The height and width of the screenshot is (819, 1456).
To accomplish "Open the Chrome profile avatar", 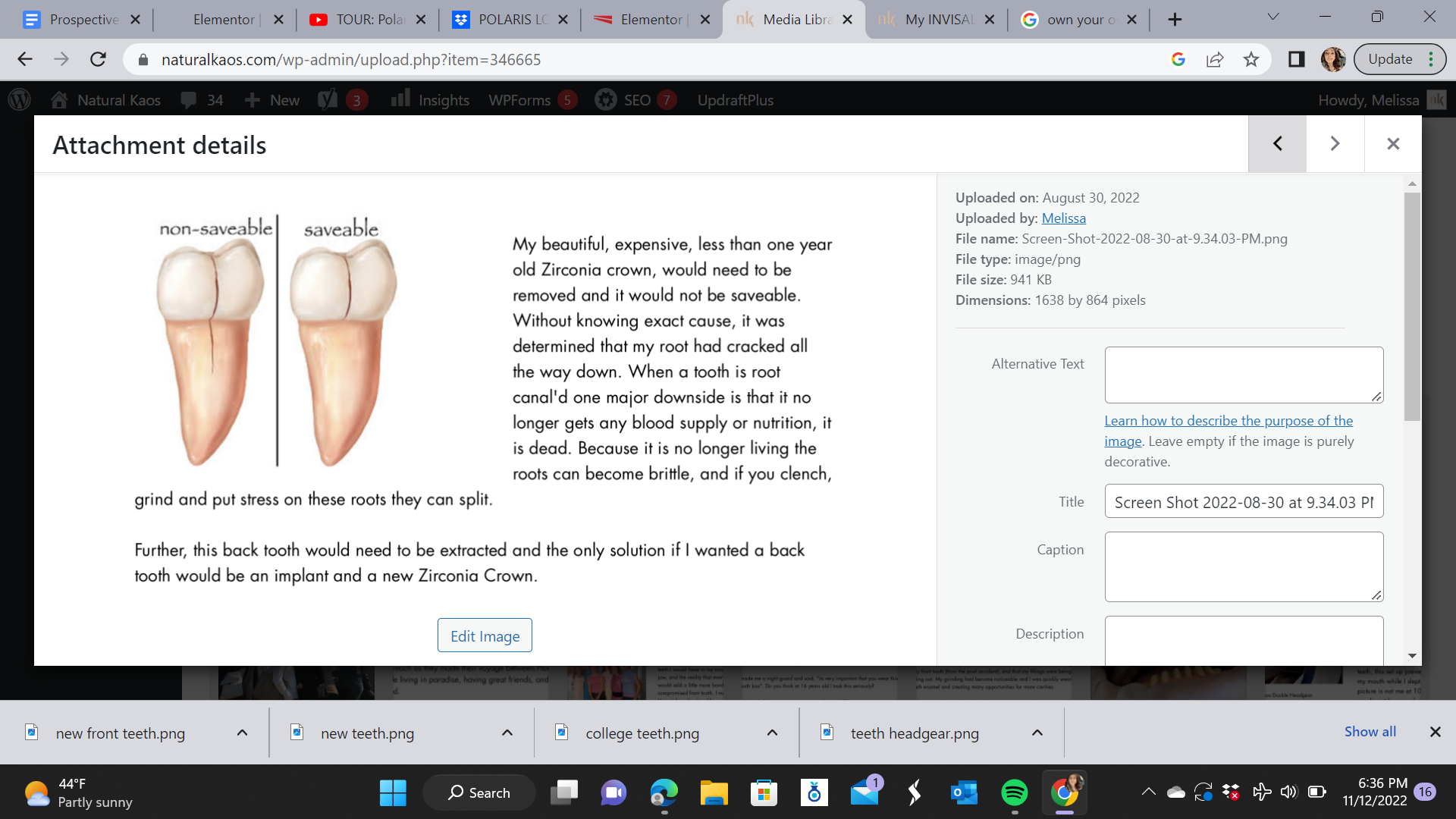I will pyautogui.click(x=1332, y=59).
